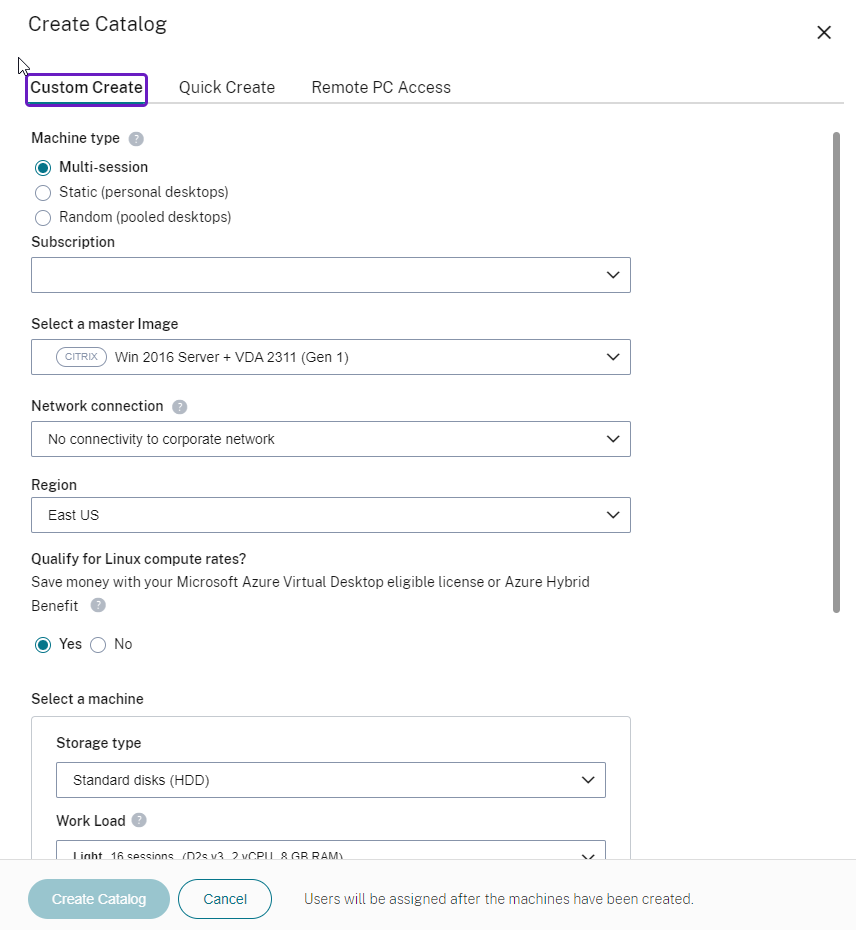
Task: Open the Network connection dropdown
Action: 330,439
